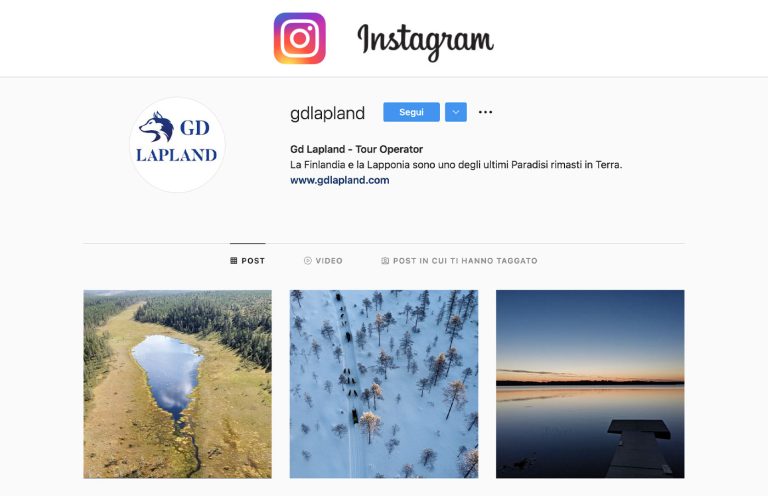Click the play icon beside VIDEO

[x=308, y=260]
